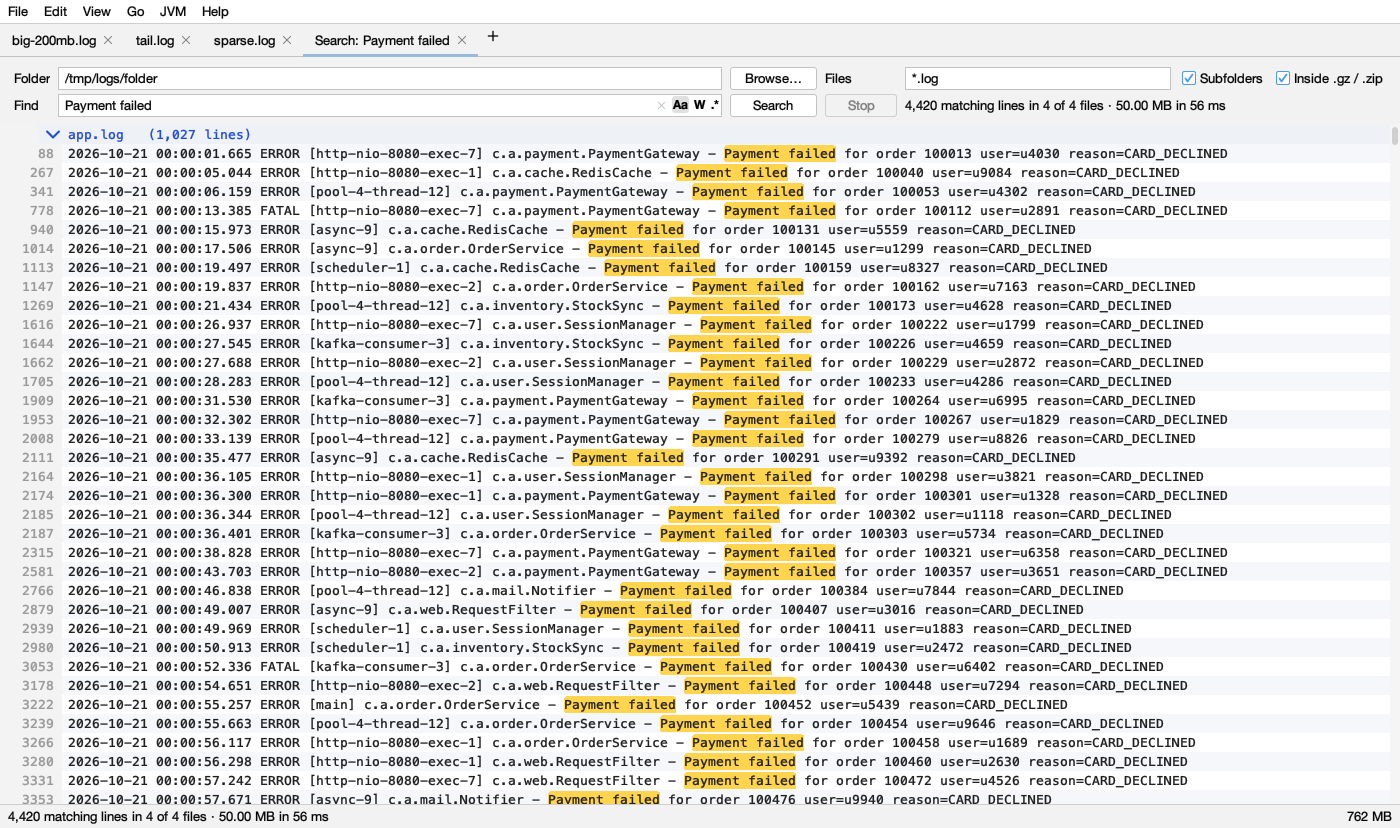
Task: Click the vertical scrollbar thumb in results
Action: pos(1394,135)
